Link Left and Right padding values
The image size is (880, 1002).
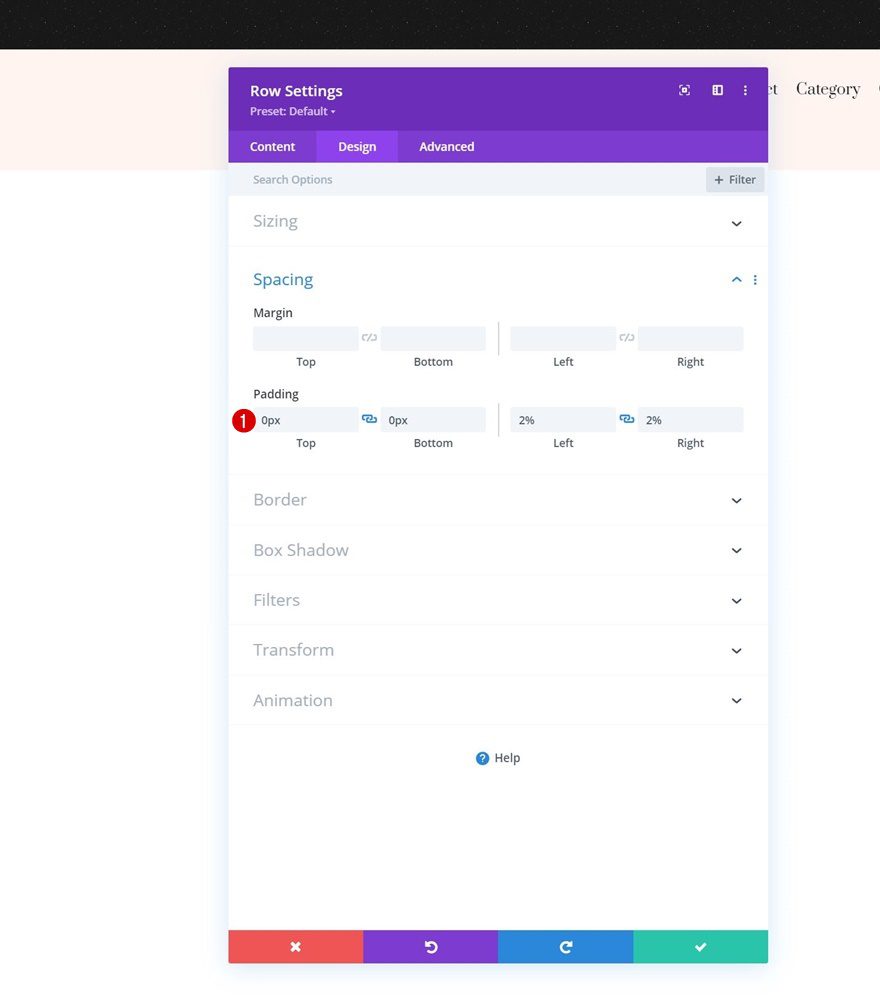tap(626, 419)
